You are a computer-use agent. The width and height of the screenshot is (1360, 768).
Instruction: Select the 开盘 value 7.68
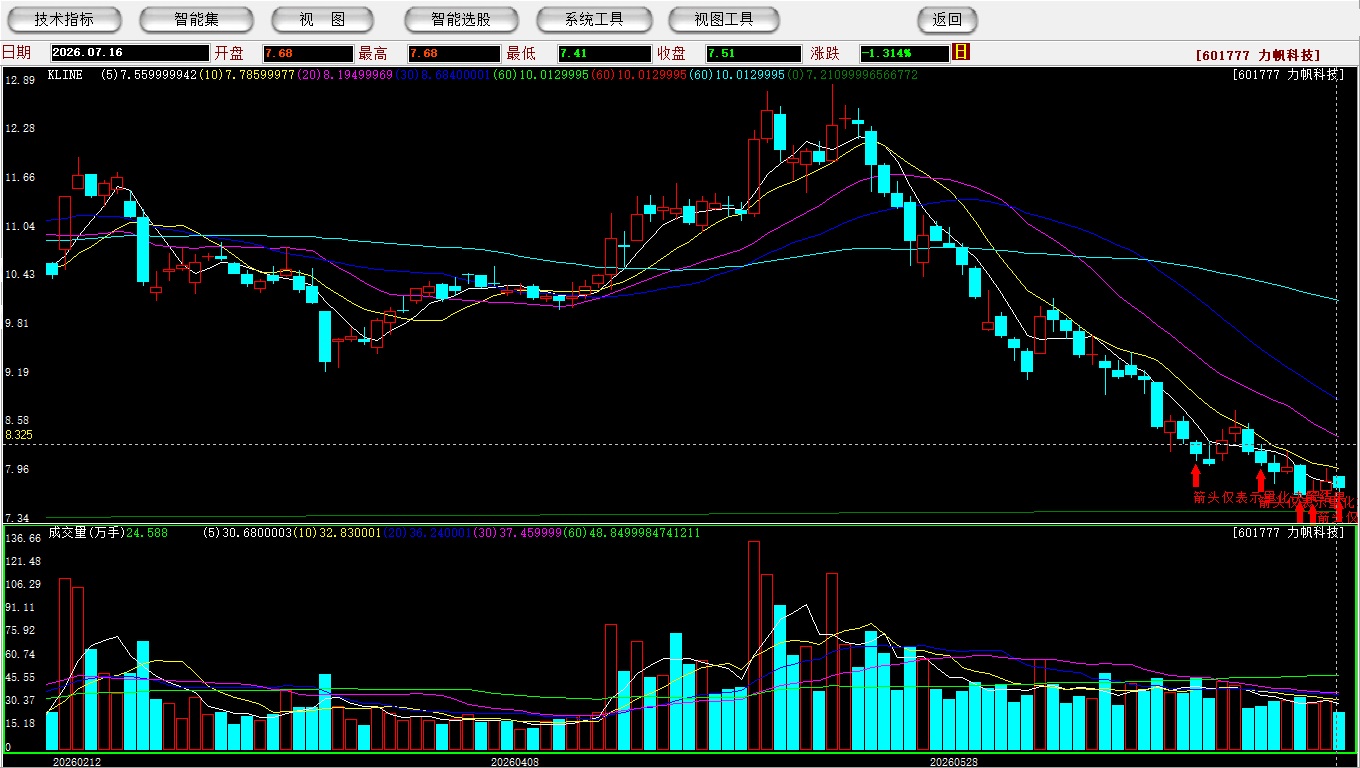click(x=307, y=53)
